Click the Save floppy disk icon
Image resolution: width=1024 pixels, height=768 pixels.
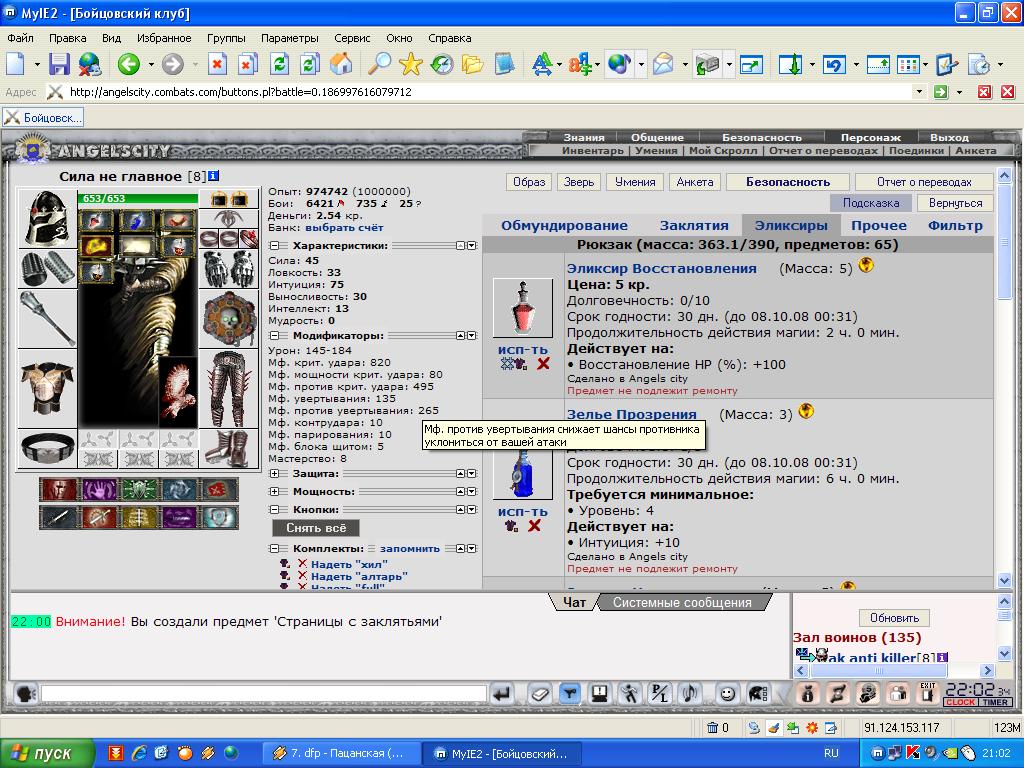[59, 64]
